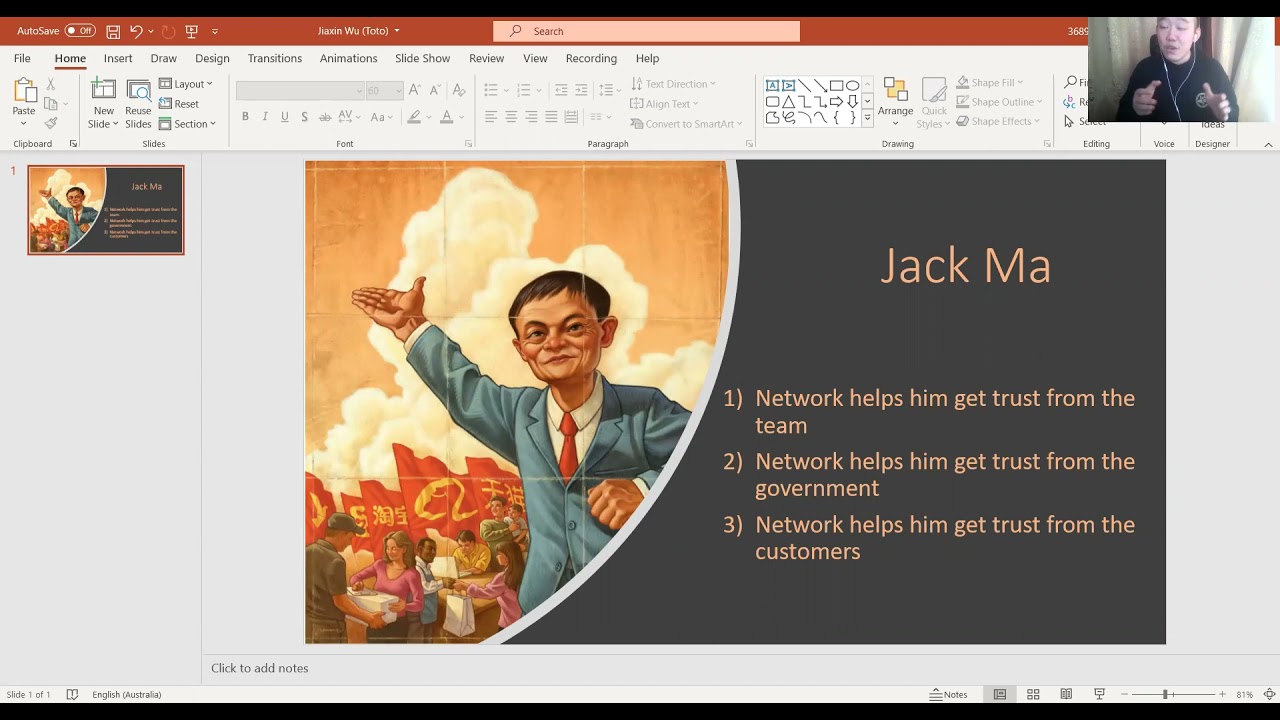Insert a text box shape

point(772,85)
